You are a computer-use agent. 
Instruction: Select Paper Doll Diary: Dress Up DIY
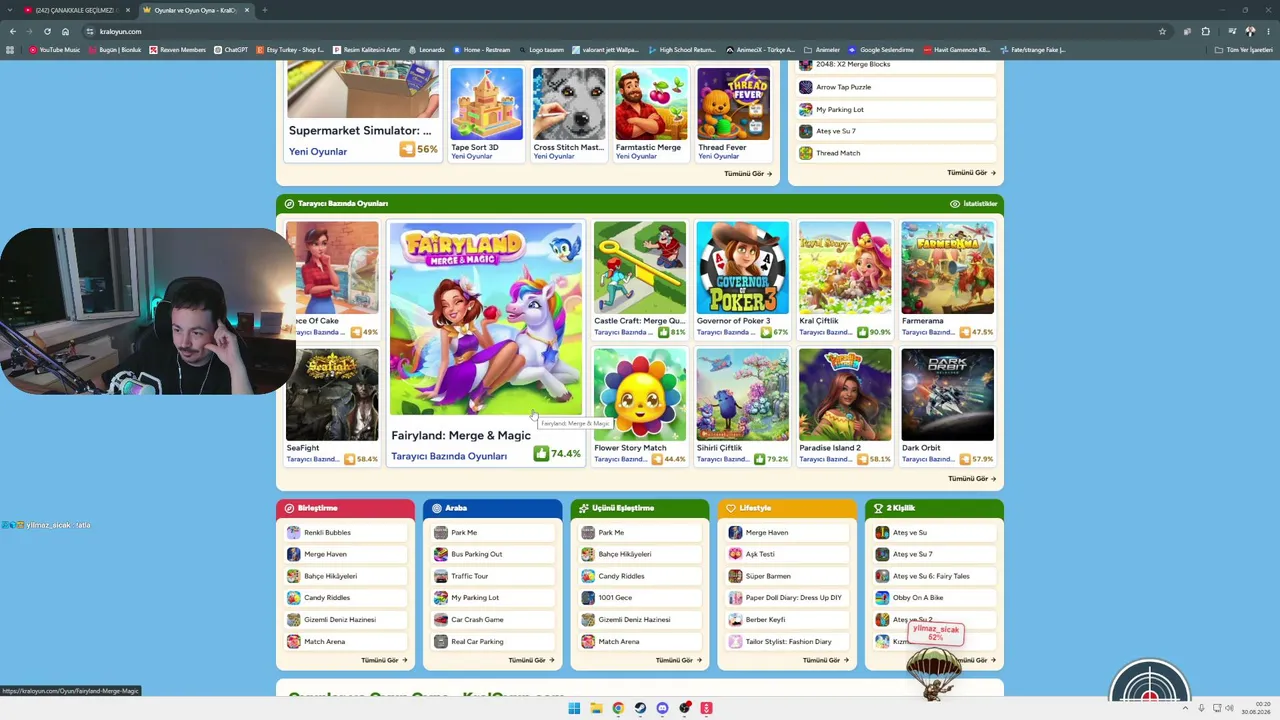[x=787, y=598]
